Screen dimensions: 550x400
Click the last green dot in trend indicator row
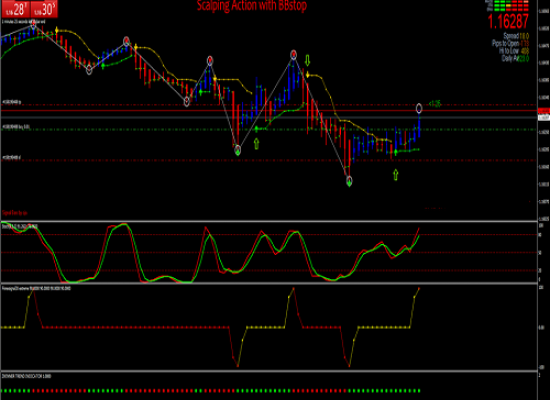tap(418, 391)
